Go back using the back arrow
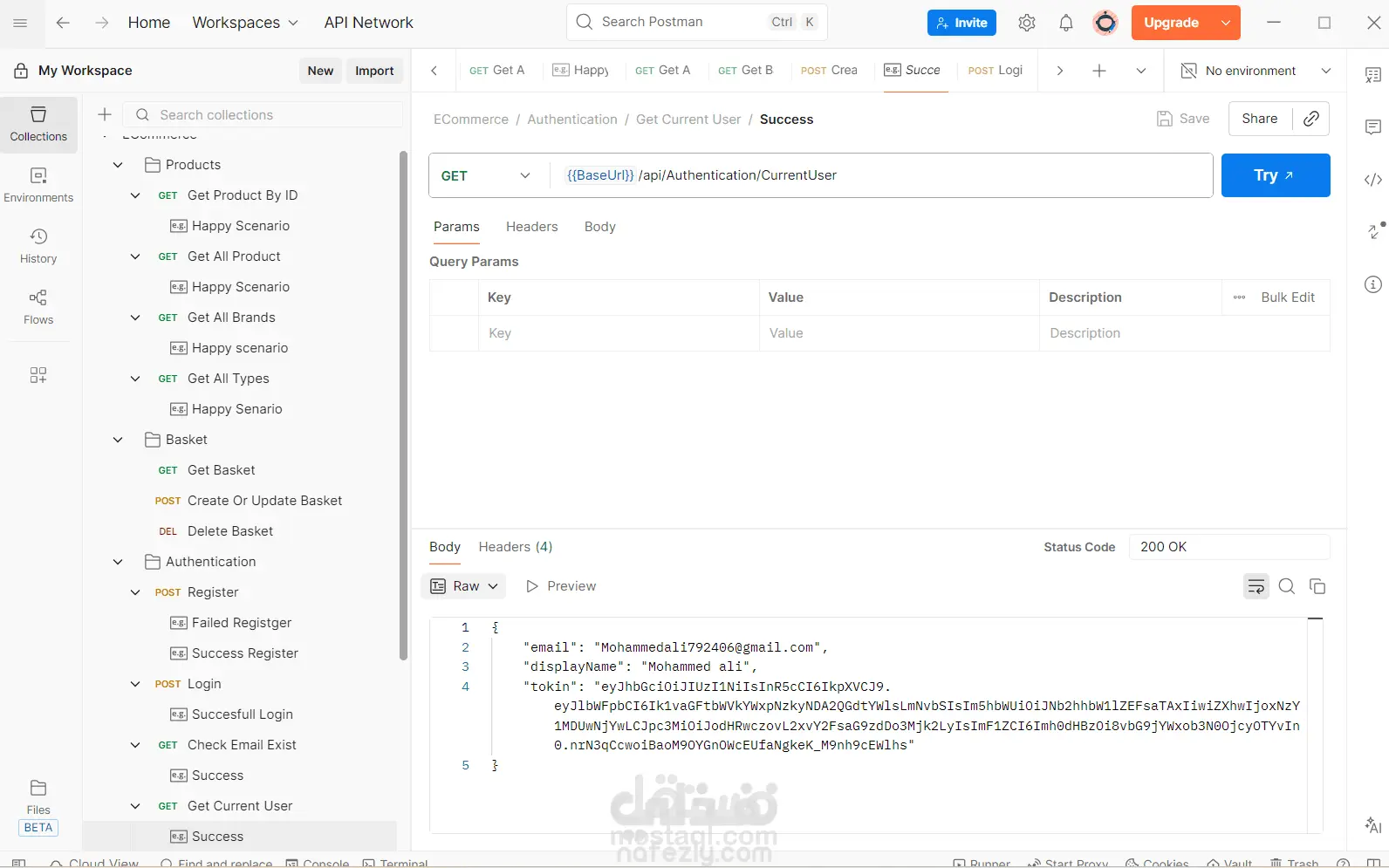Screen dimensions: 1389x868 click(63, 23)
